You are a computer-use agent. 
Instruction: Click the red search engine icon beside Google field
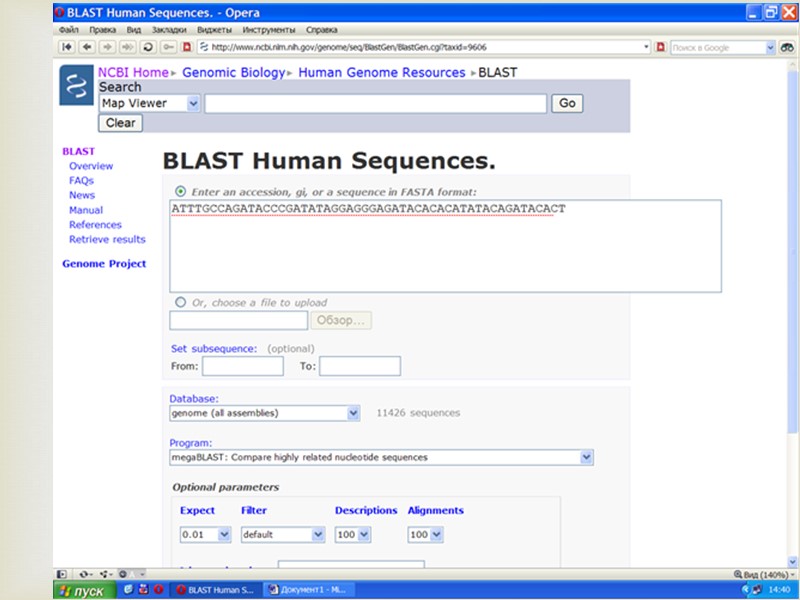[661, 47]
